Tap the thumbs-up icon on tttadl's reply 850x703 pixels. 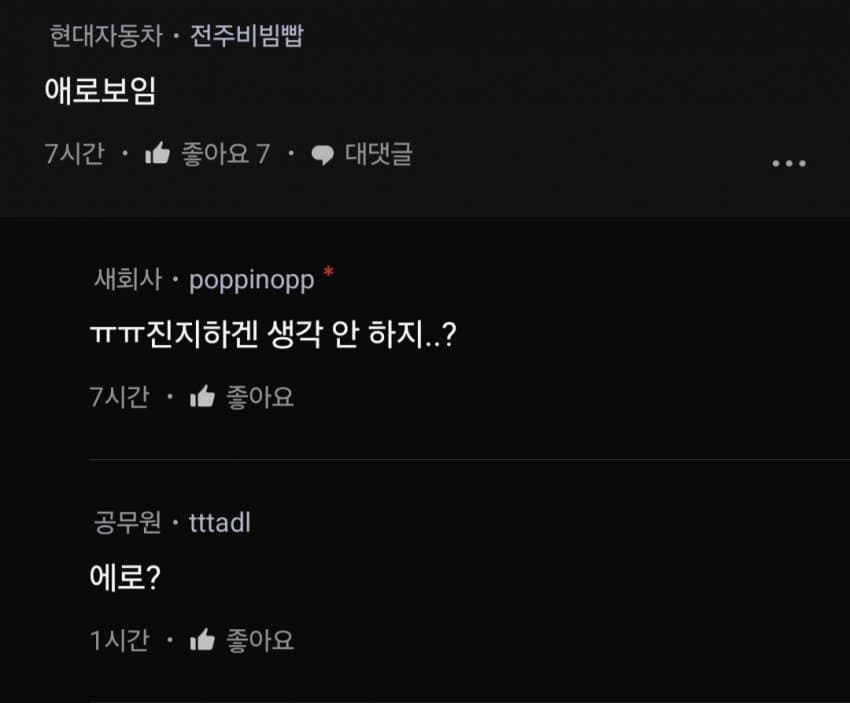202,640
